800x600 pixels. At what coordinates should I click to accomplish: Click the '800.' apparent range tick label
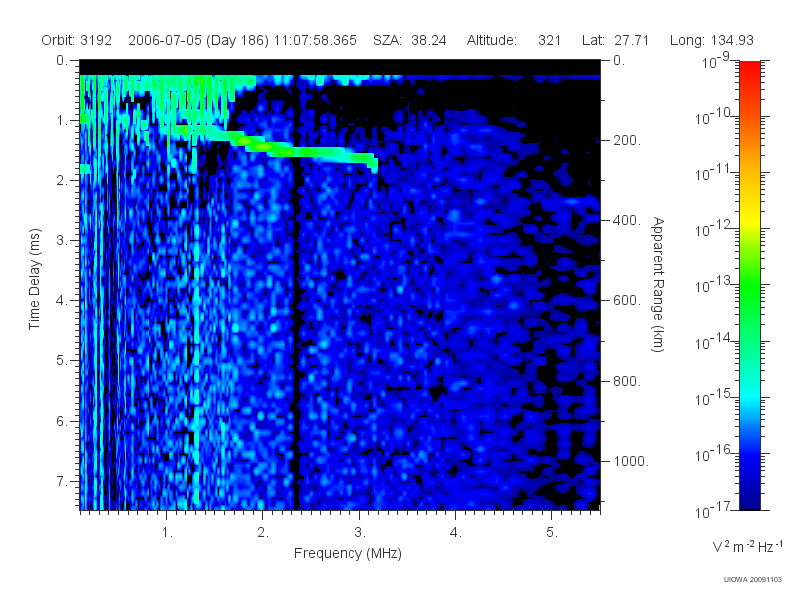[x=627, y=381]
